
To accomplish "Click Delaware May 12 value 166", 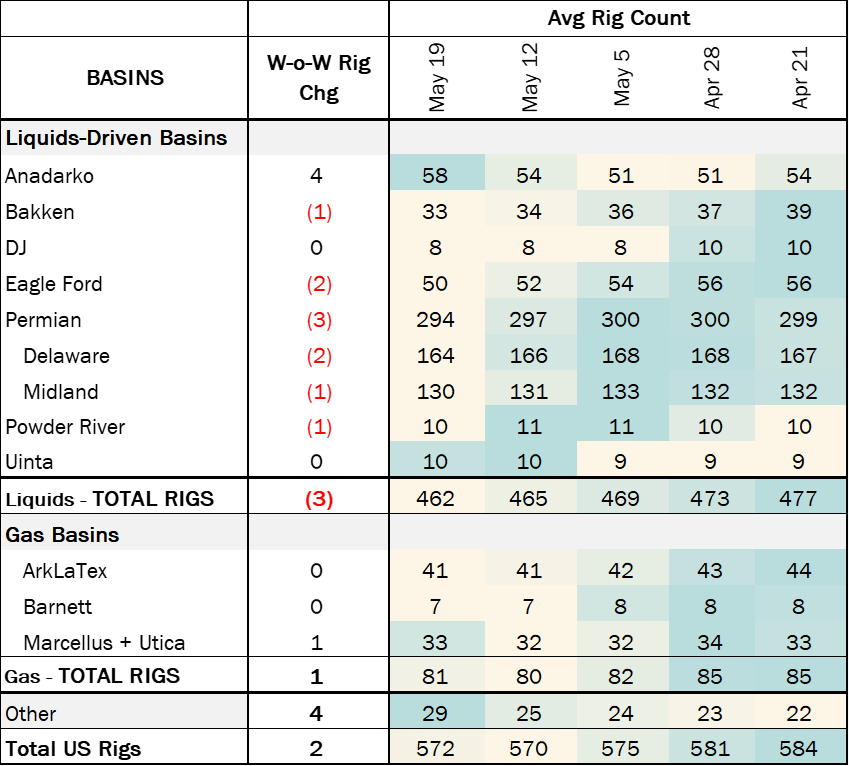I will click(x=529, y=356).
